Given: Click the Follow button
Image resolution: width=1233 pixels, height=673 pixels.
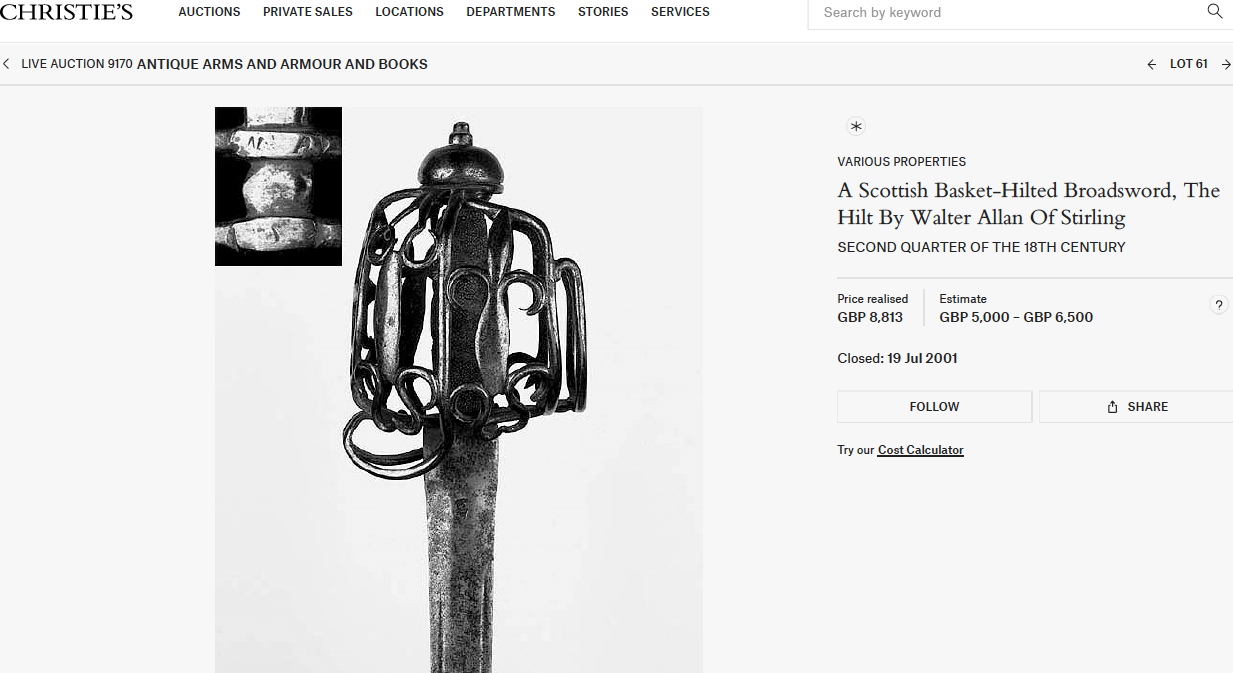Looking at the screenshot, I should coord(934,407).
